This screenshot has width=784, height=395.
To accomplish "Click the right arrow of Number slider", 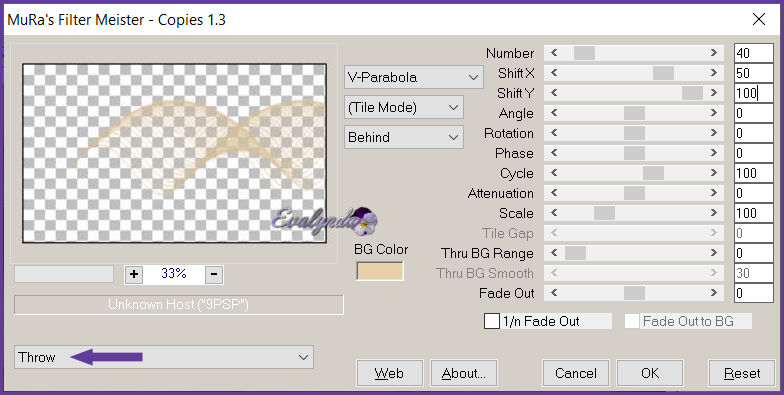I will pyautogui.click(x=714, y=52).
